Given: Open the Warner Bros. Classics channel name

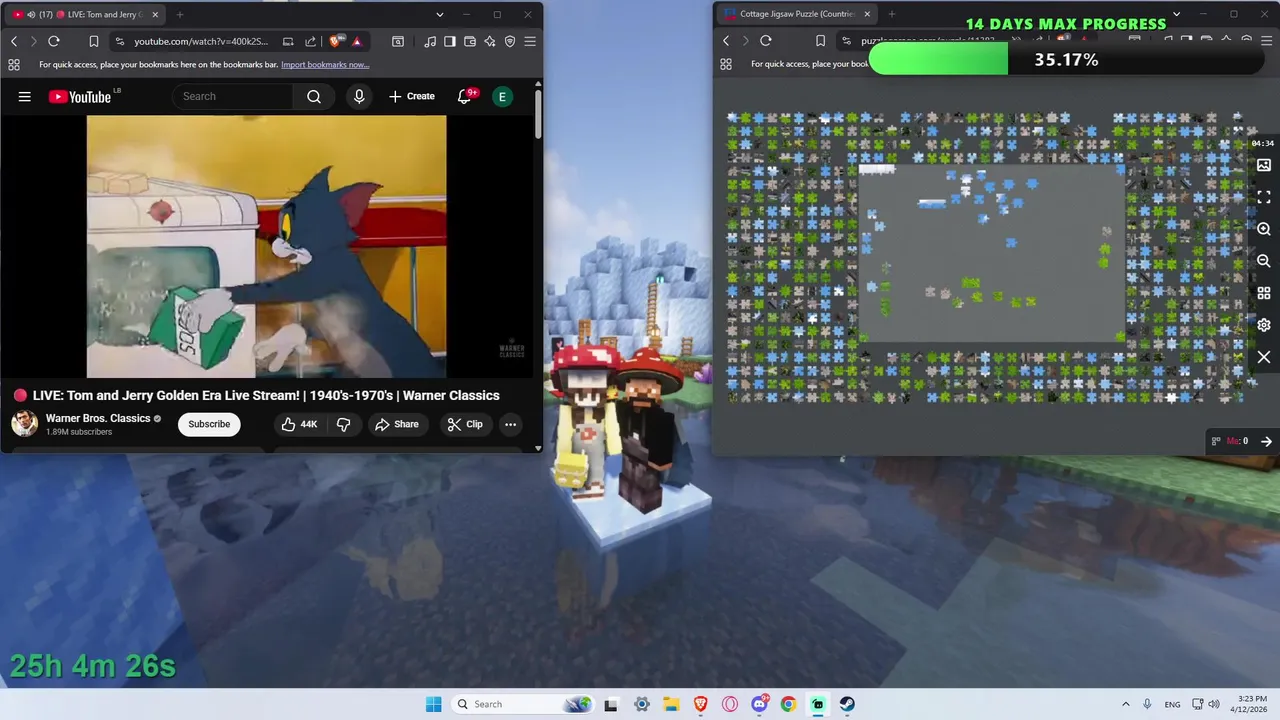Looking at the screenshot, I should tap(98, 418).
